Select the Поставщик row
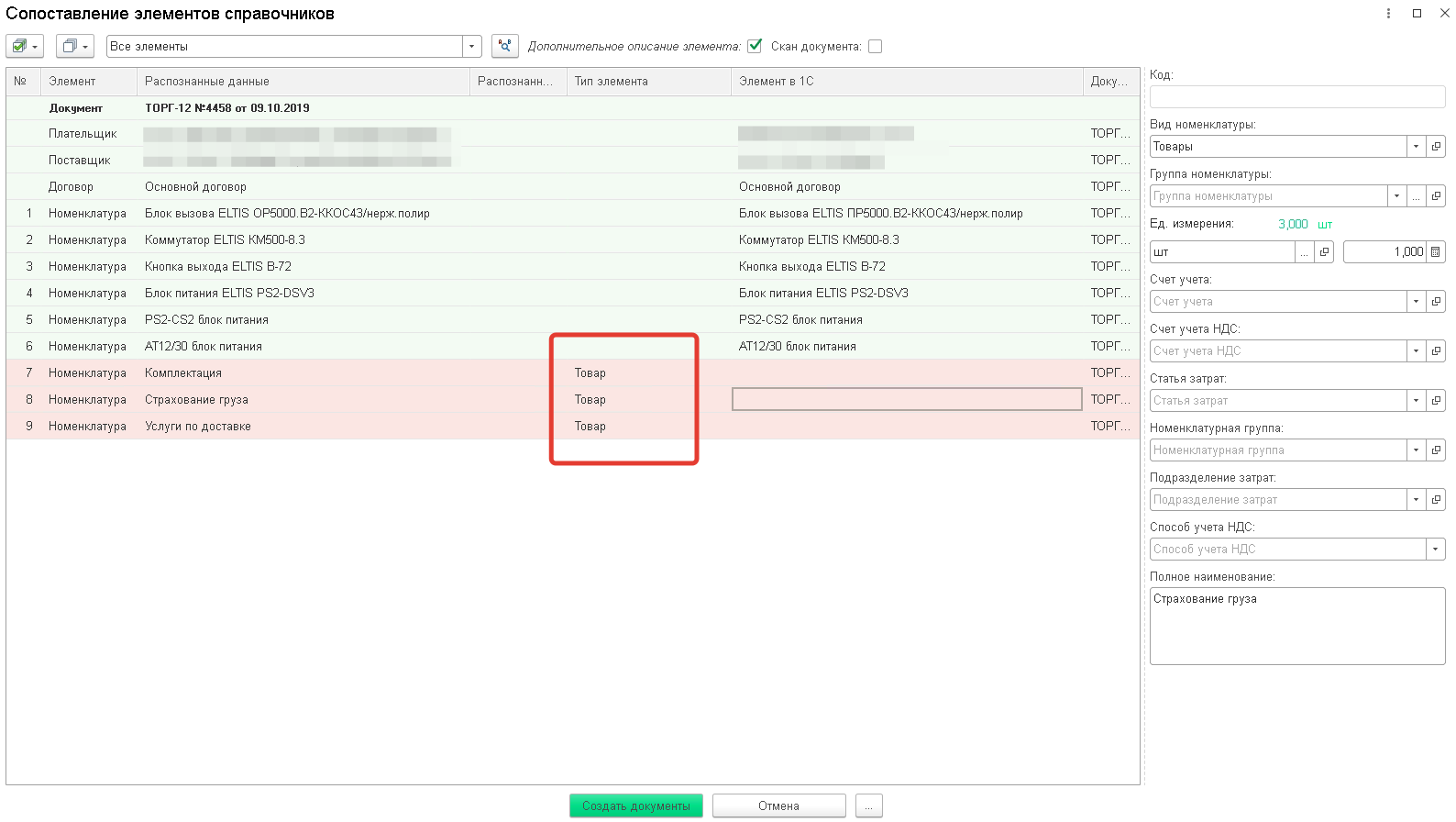Screen dimensions: 1456x822 [573, 161]
